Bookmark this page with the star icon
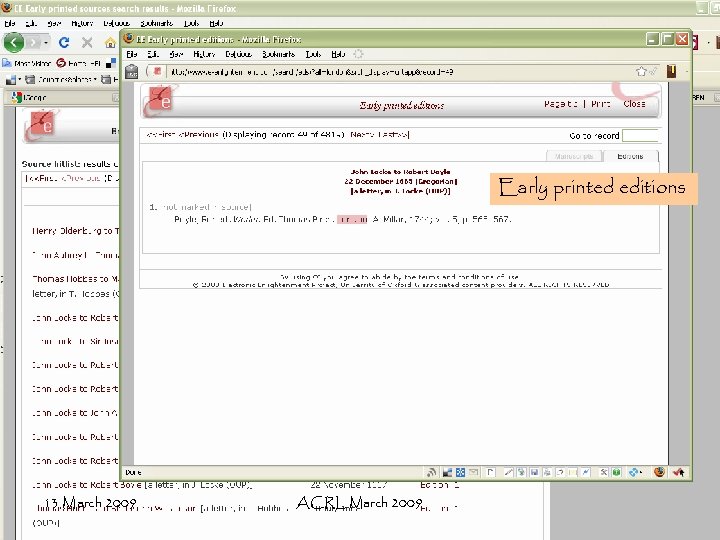Screen dimensions: 720x540 pyautogui.click(x=641, y=71)
